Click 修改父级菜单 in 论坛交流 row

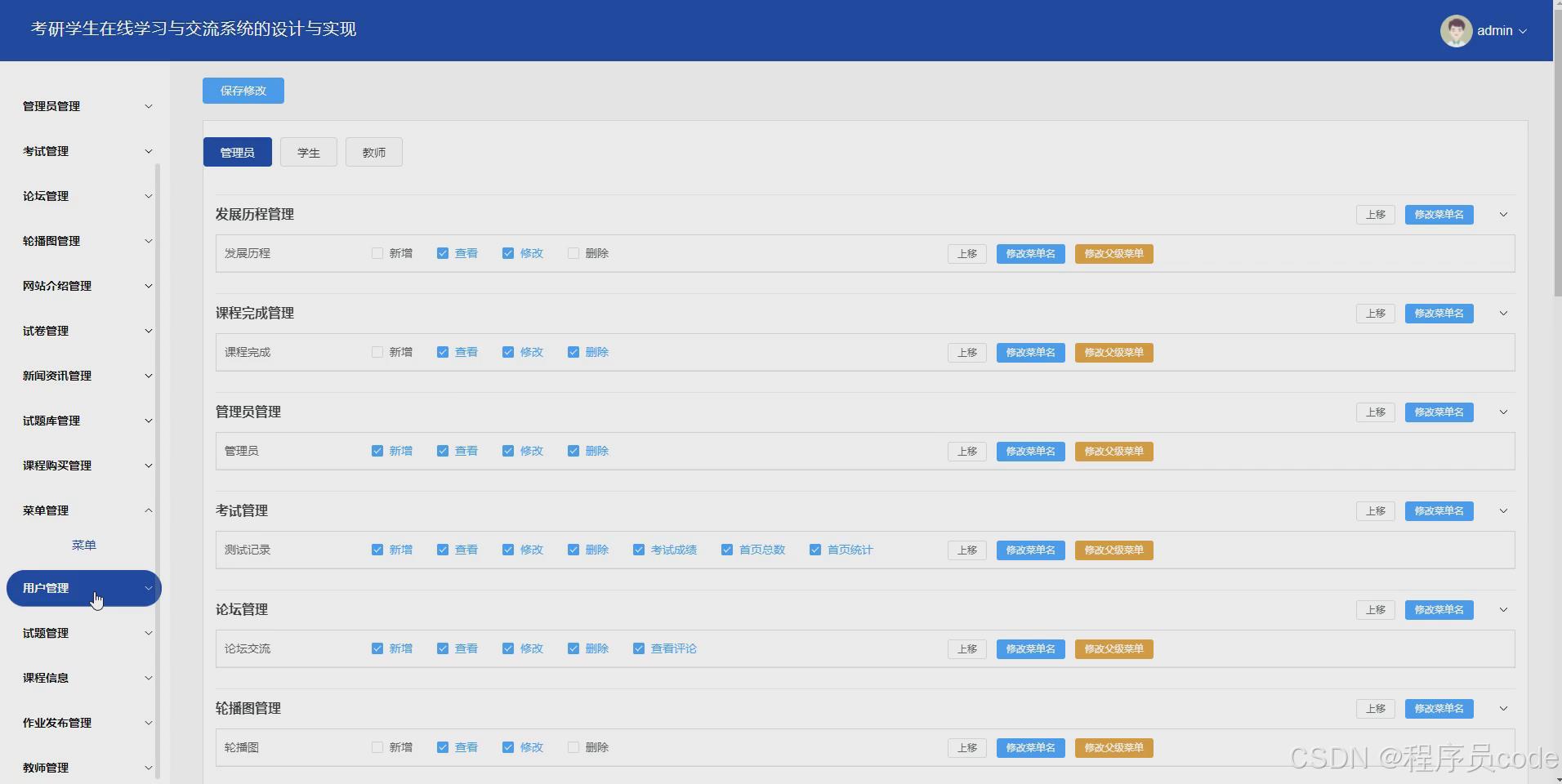click(1114, 649)
